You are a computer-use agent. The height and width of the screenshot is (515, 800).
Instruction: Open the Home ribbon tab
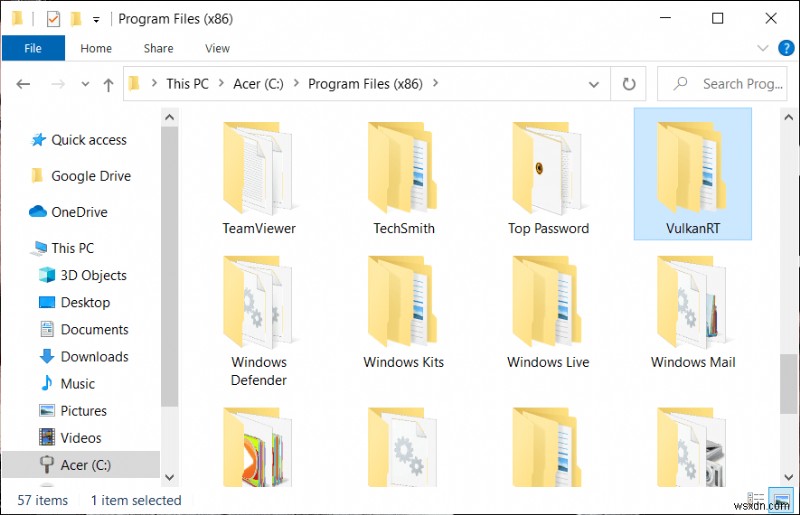pyautogui.click(x=96, y=48)
